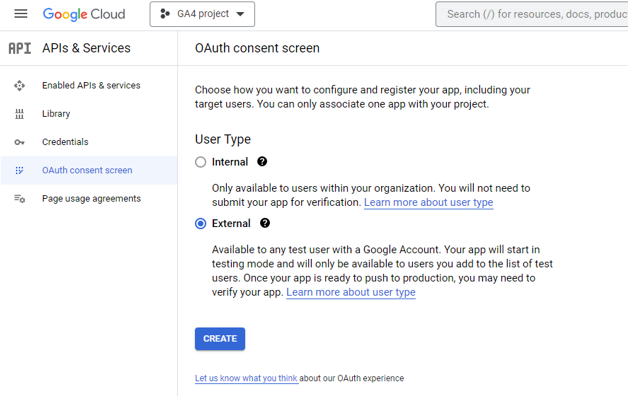
Task: Click help icon next to External
Action: (x=265, y=223)
